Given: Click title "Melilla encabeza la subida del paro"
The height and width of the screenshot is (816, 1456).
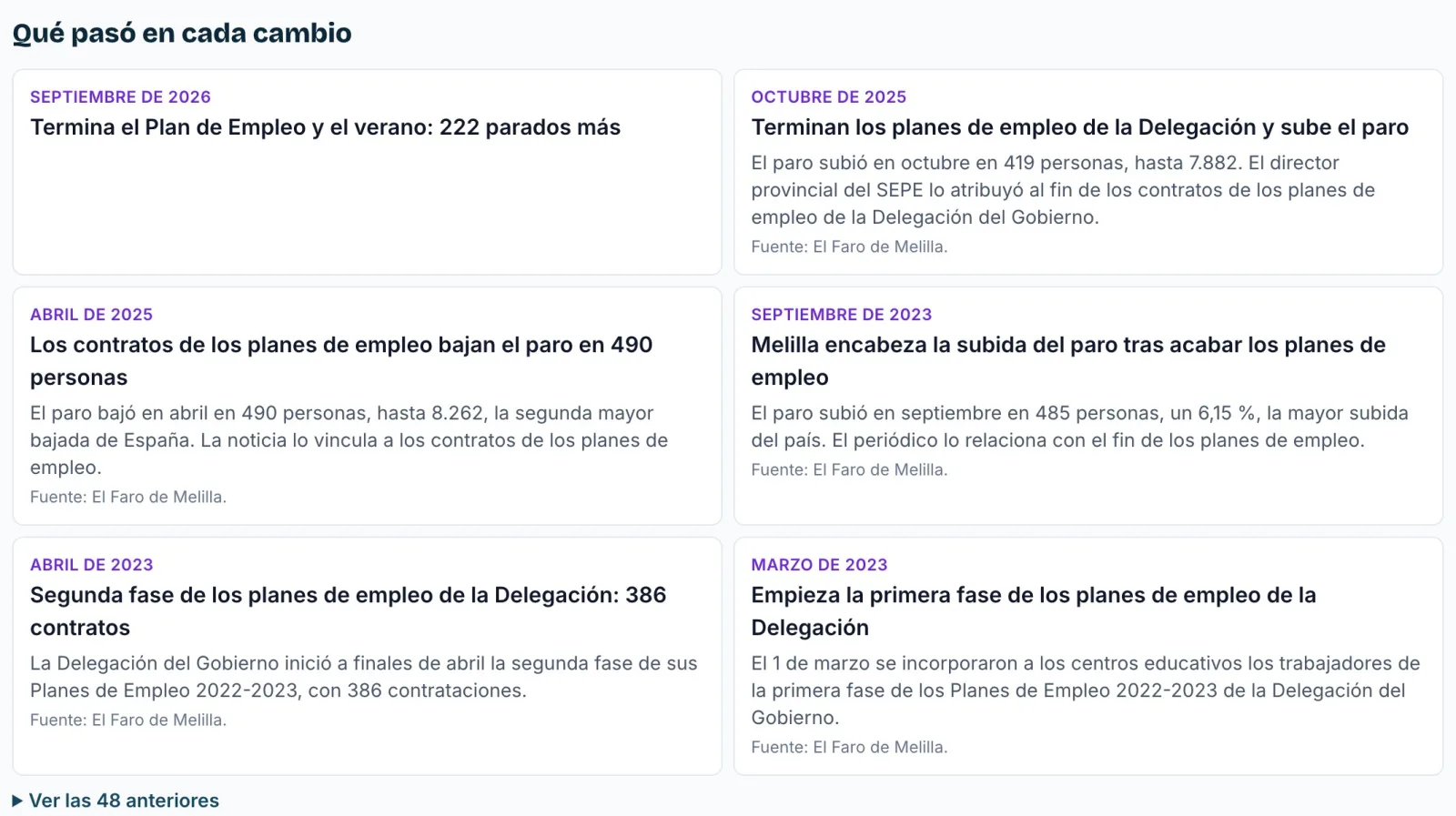Looking at the screenshot, I should tap(1068, 361).
